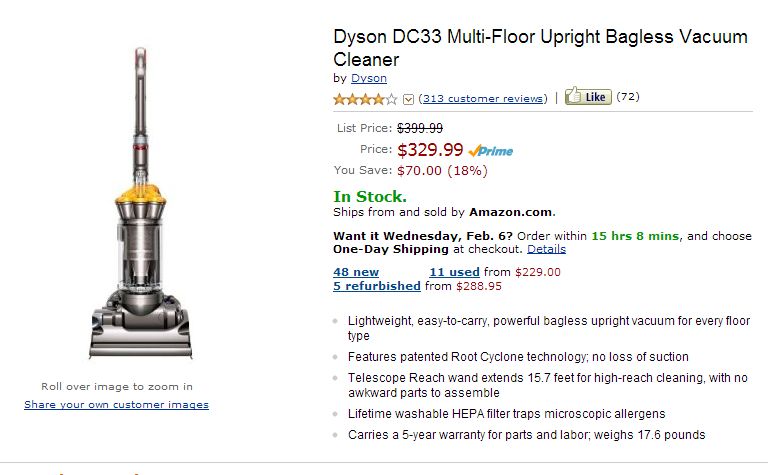
Task: View the 11 used offers
Action: pos(454,271)
